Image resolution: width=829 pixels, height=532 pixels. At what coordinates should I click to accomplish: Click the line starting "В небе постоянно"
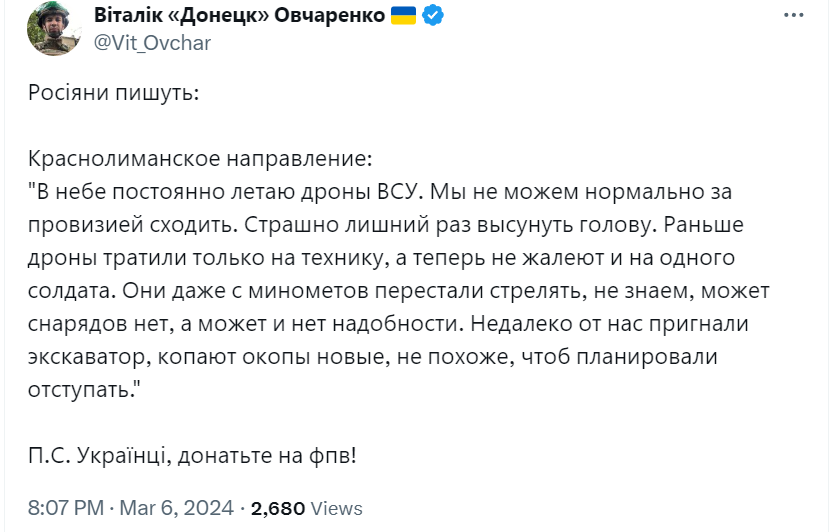click(x=380, y=192)
